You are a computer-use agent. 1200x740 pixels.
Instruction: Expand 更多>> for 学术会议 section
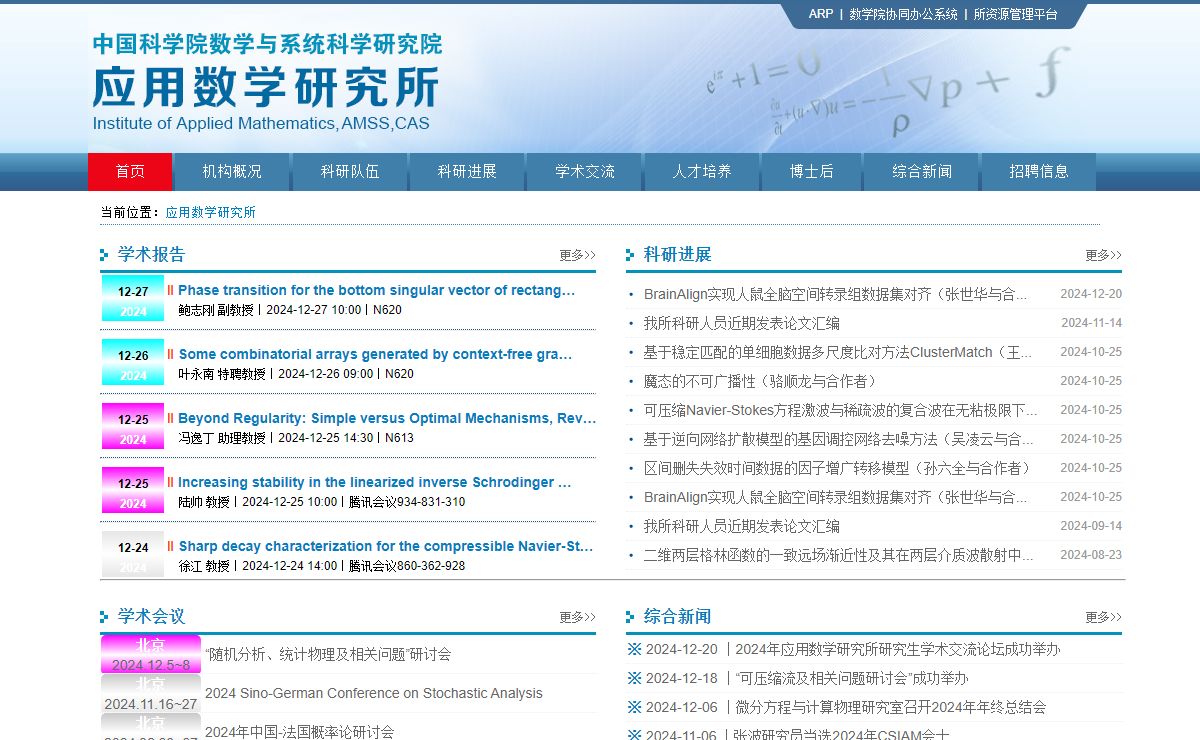click(577, 617)
